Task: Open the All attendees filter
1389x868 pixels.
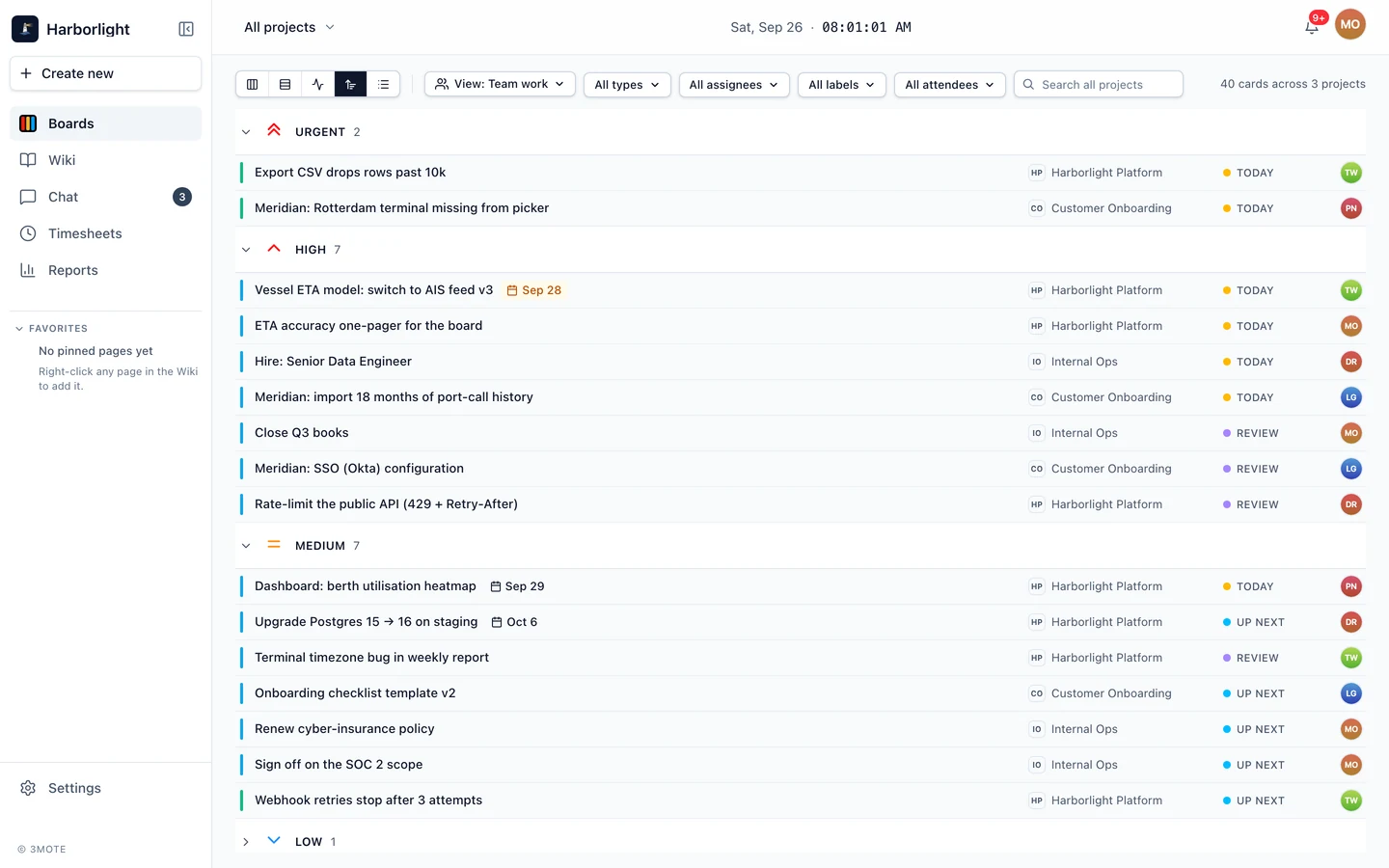Action: coord(950,85)
